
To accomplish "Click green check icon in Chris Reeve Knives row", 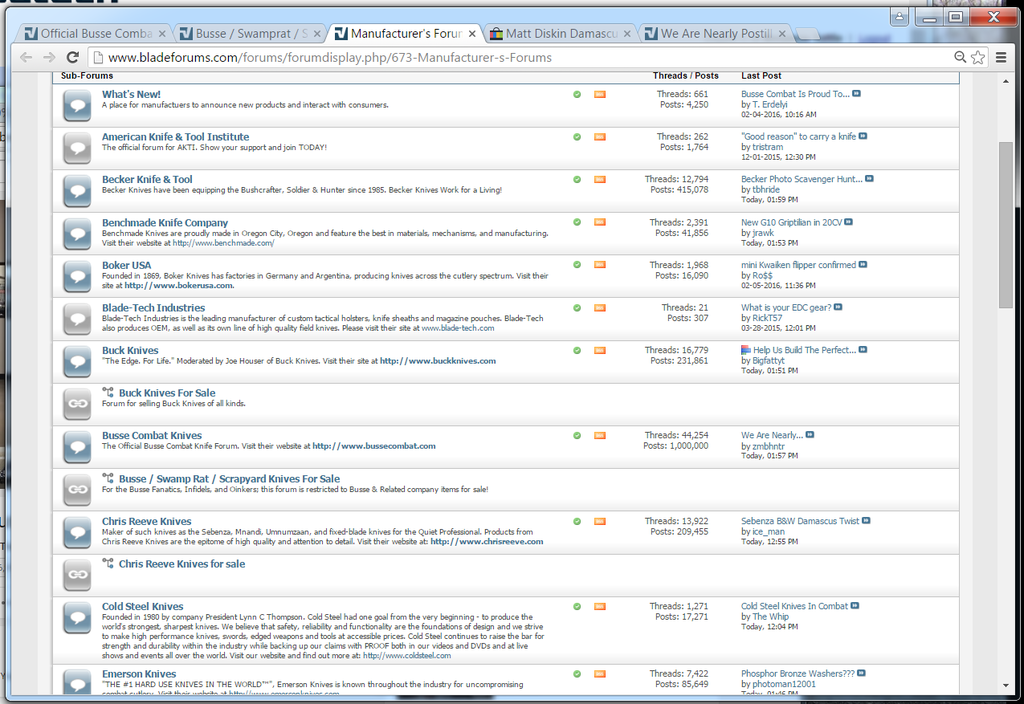I will click(577, 522).
